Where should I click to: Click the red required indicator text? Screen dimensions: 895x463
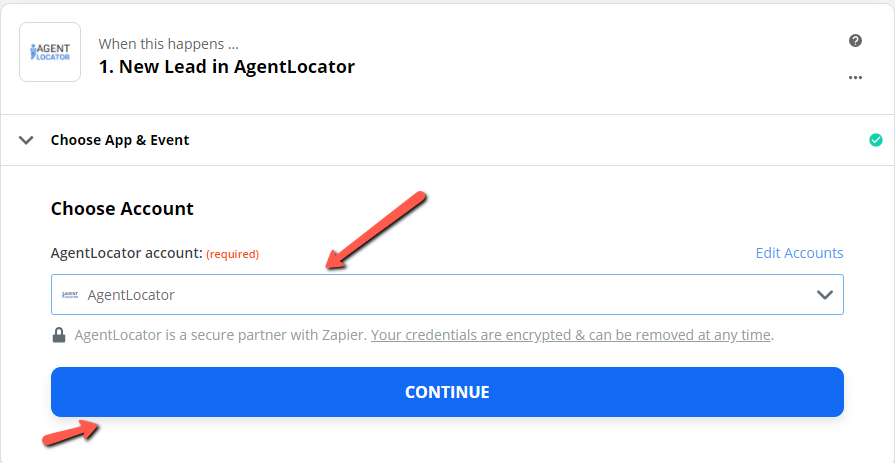coord(232,254)
